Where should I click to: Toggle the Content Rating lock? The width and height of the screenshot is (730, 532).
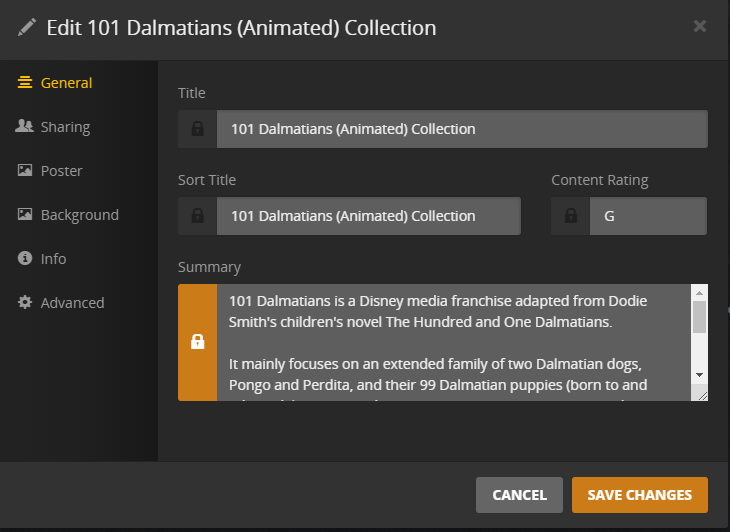pos(571,216)
